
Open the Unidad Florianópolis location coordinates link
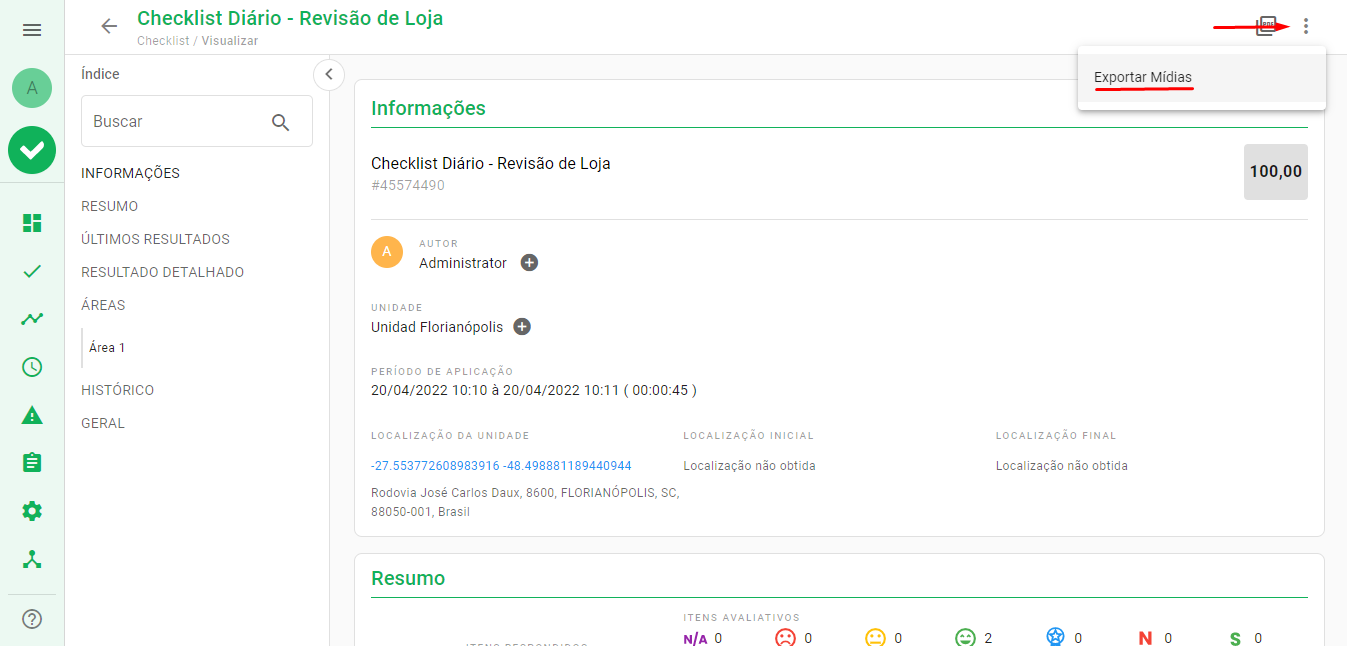click(500, 464)
